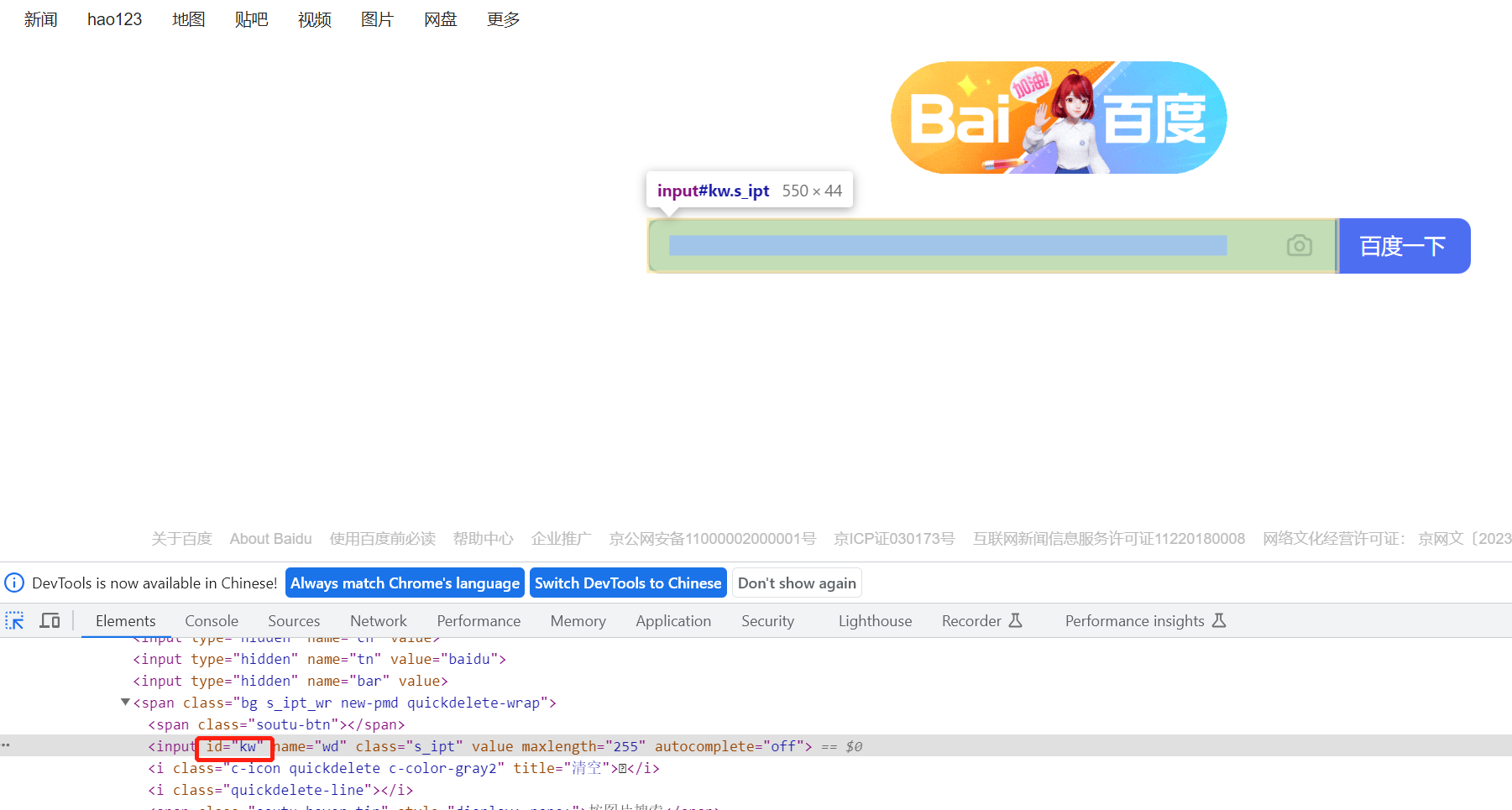Click the 百度一下 search button

(x=1404, y=245)
